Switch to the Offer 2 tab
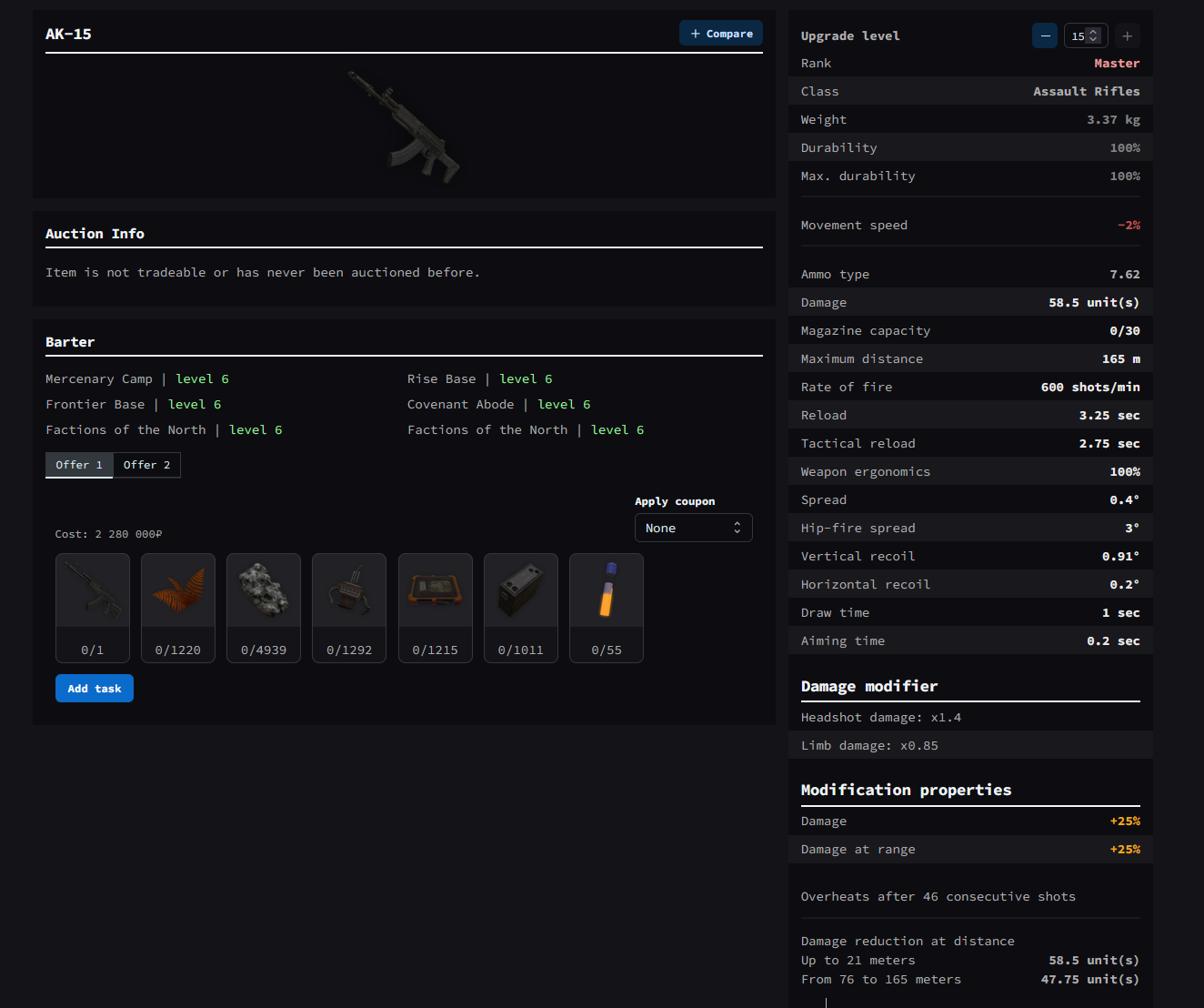1204x1008 pixels. pyautogui.click(x=146, y=465)
